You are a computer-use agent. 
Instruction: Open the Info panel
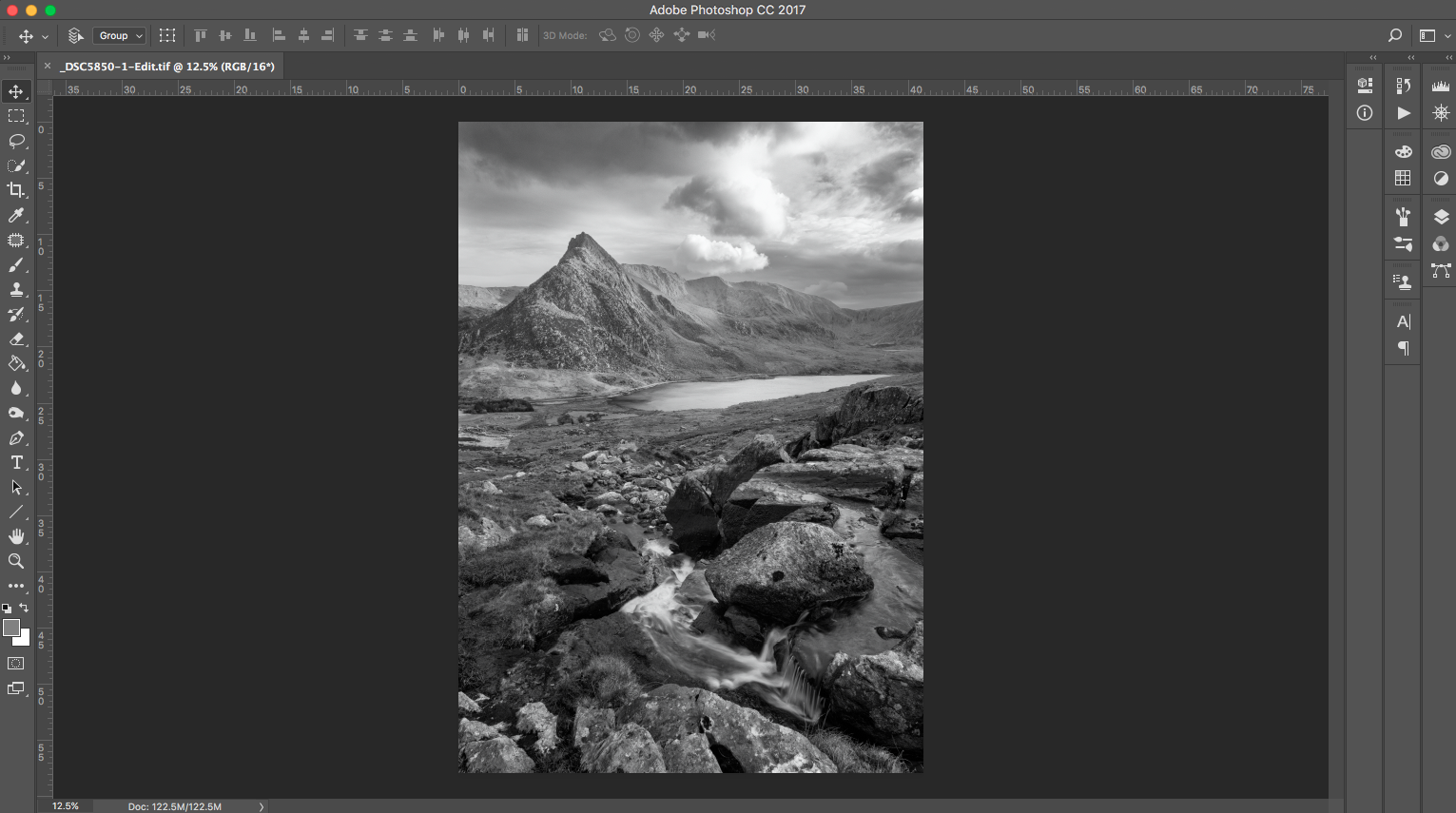click(x=1365, y=113)
